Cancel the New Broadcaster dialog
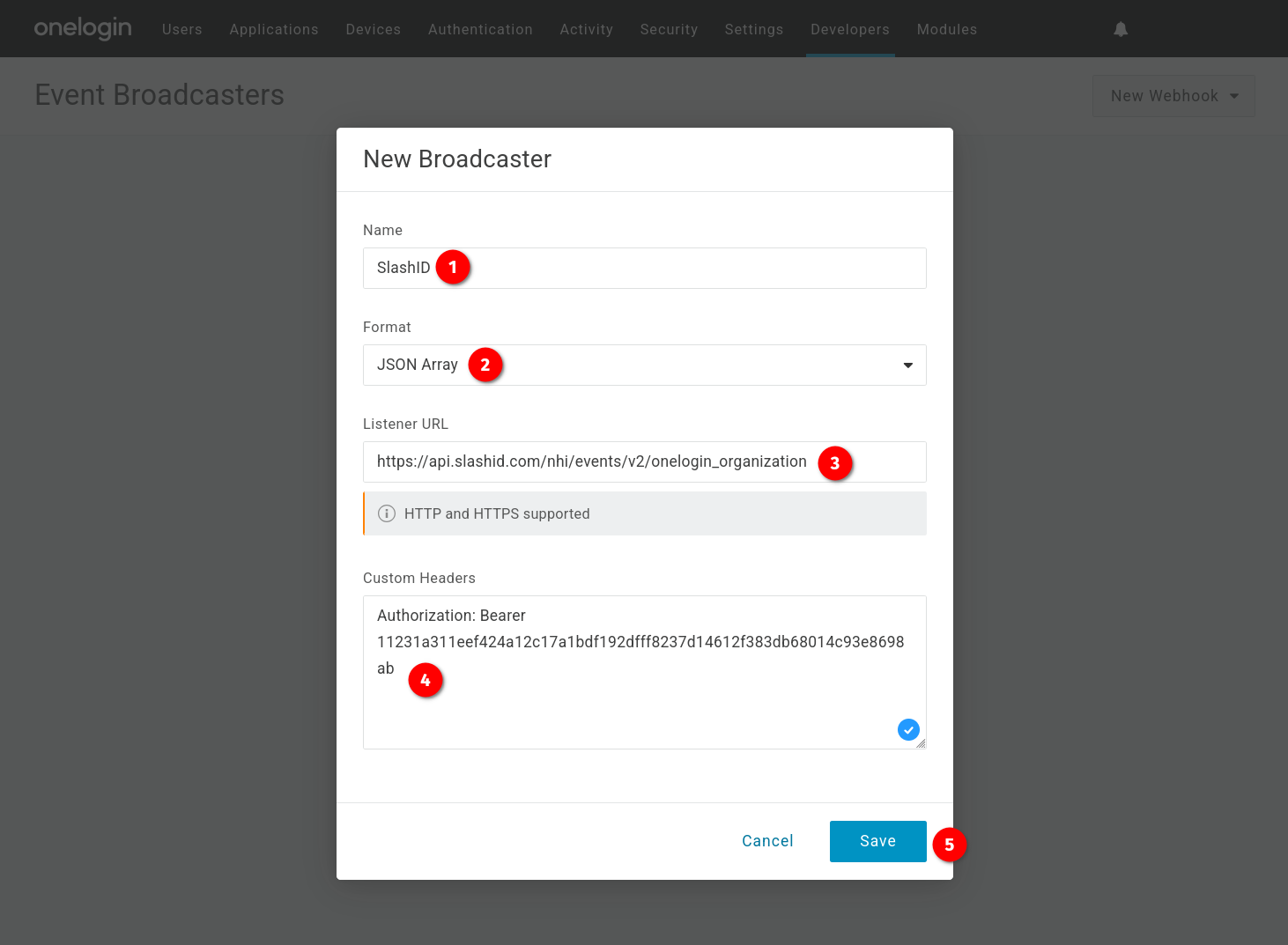The height and width of the screenshot is (945, 1288). click(x=766, y=841)
